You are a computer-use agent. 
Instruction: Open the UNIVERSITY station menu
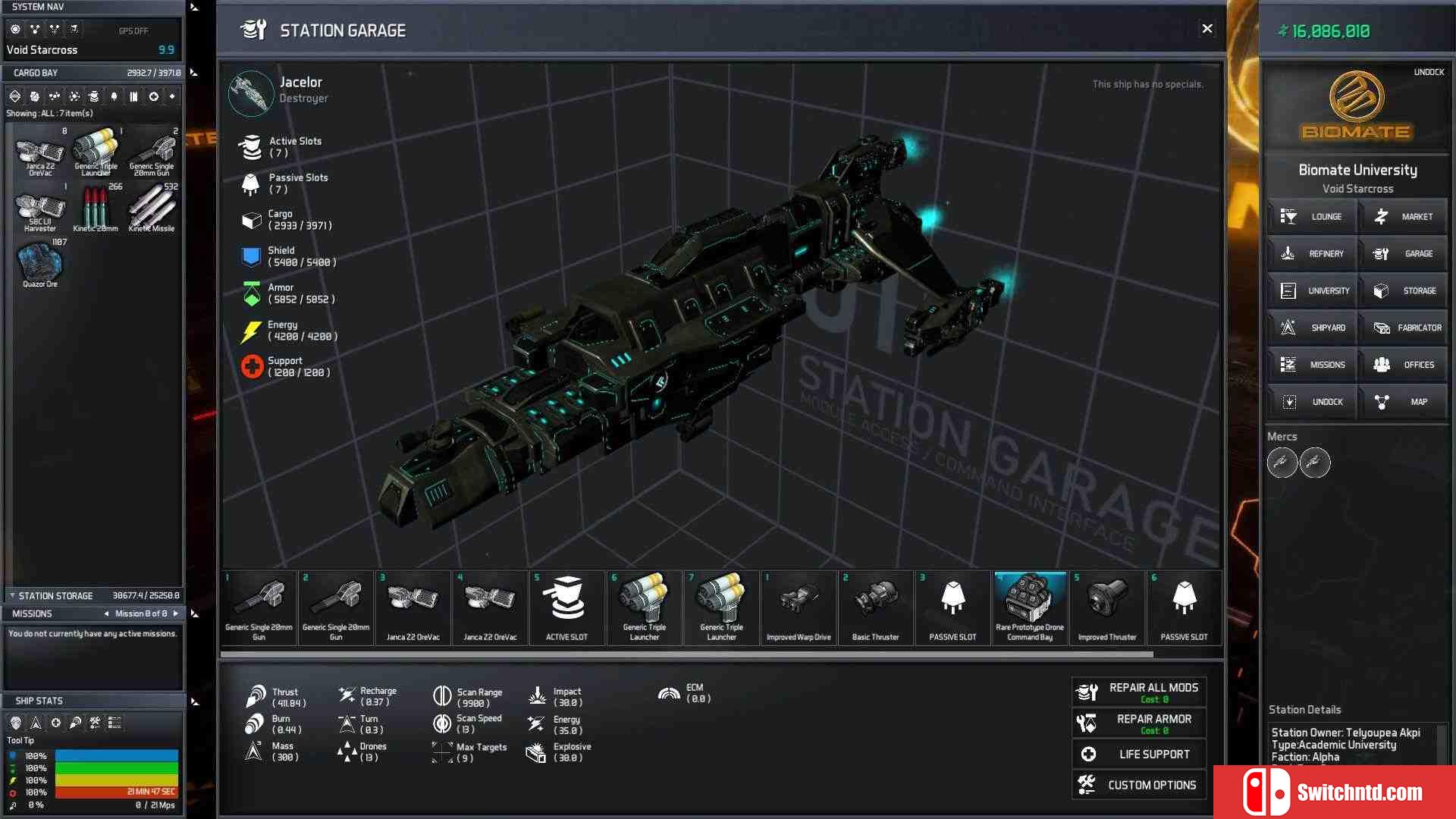[1312, 291]
